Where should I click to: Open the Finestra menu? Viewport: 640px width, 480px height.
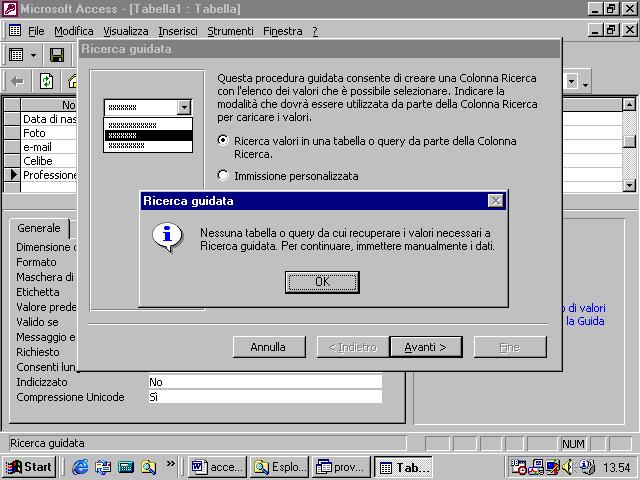282,31
